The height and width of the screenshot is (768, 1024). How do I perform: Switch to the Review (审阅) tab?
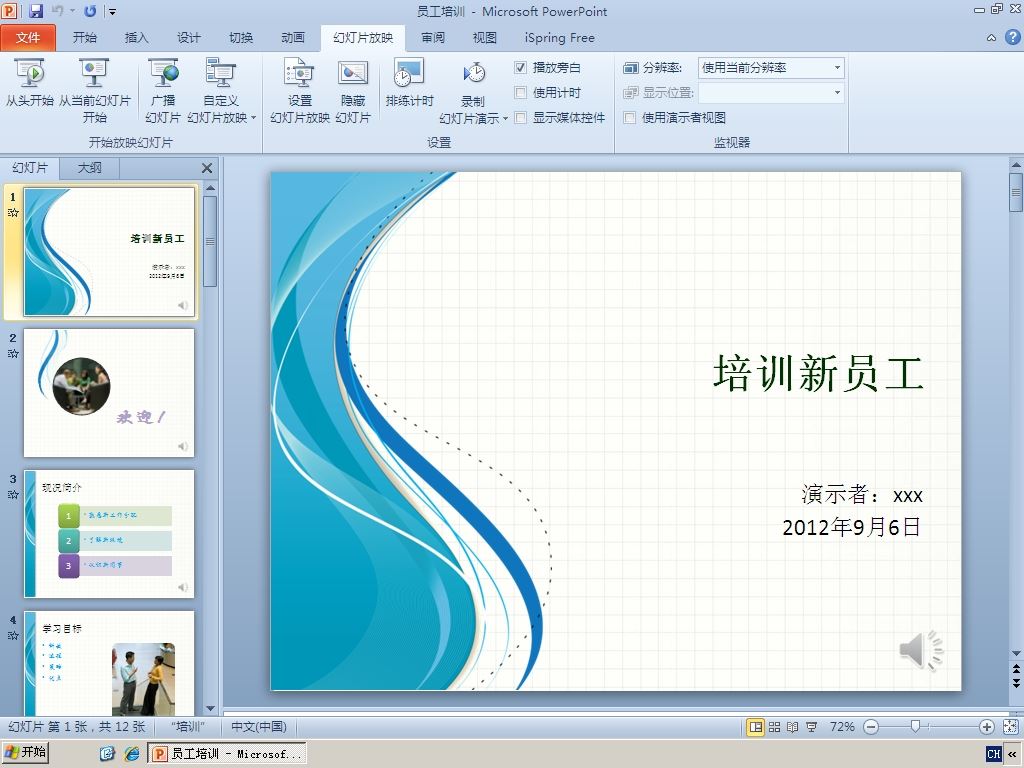433,38
